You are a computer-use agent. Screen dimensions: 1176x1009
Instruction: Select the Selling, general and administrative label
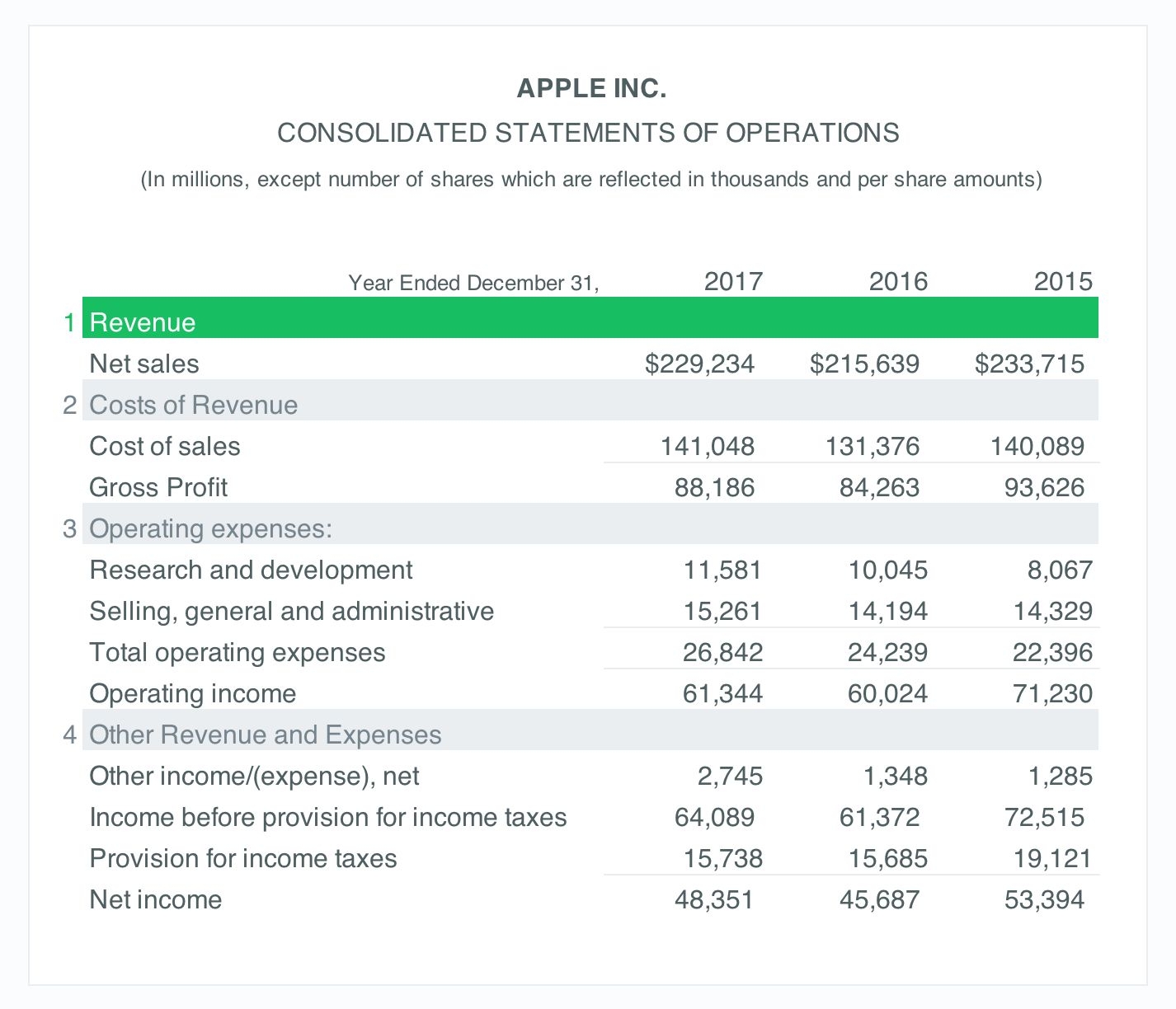[291, 610]
